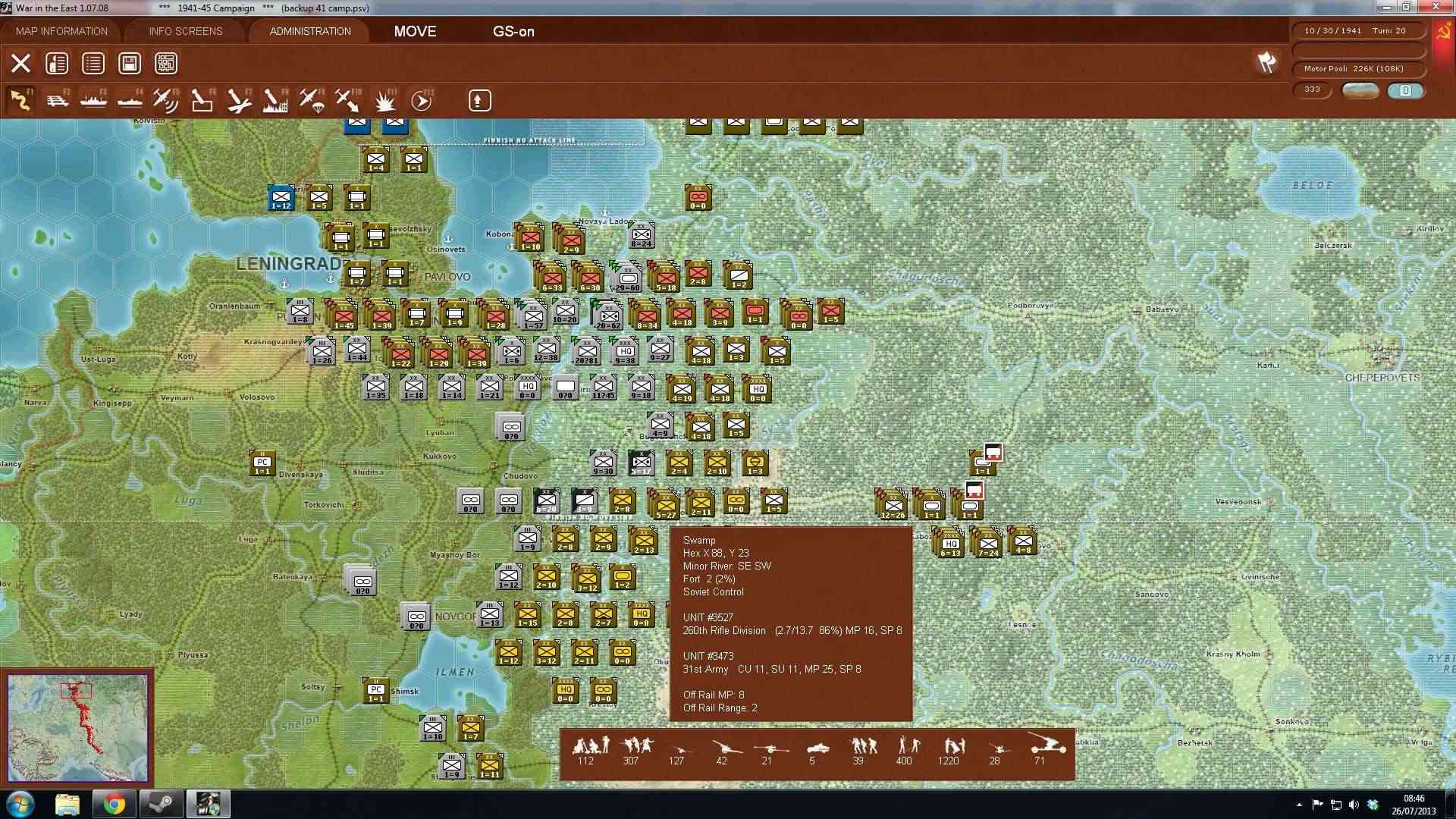Activate Air Recon mode F5 icon
Image resolution: width=1456 pixels, height=819 pixels.
tap(166, 100)
